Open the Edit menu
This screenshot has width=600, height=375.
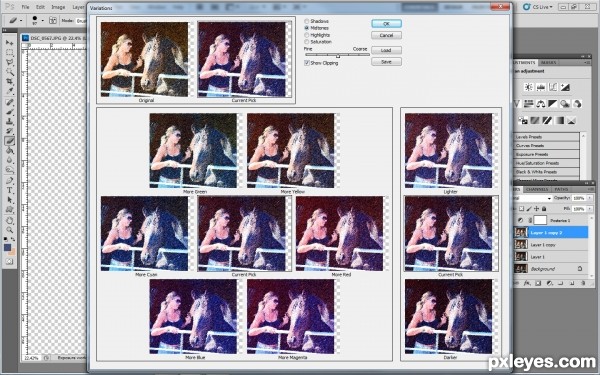tap(40, 7)
